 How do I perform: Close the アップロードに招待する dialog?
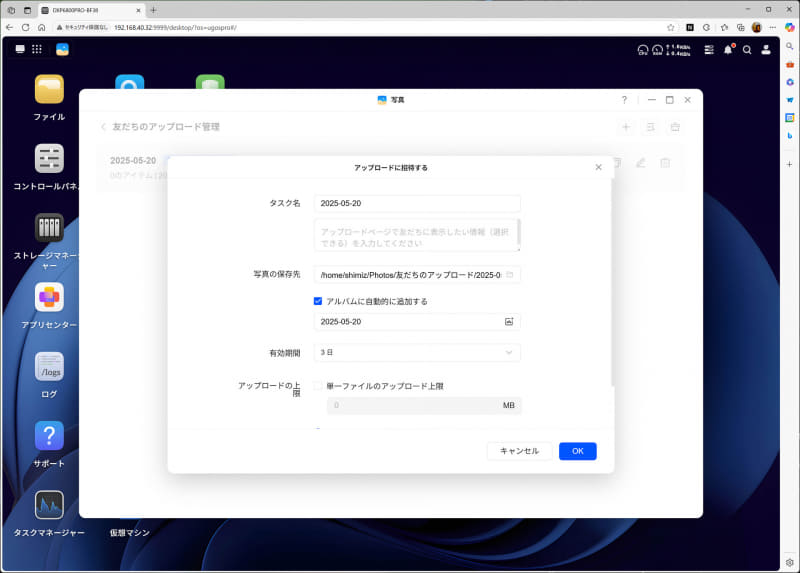pyautogui.click(x=598, y=167)
